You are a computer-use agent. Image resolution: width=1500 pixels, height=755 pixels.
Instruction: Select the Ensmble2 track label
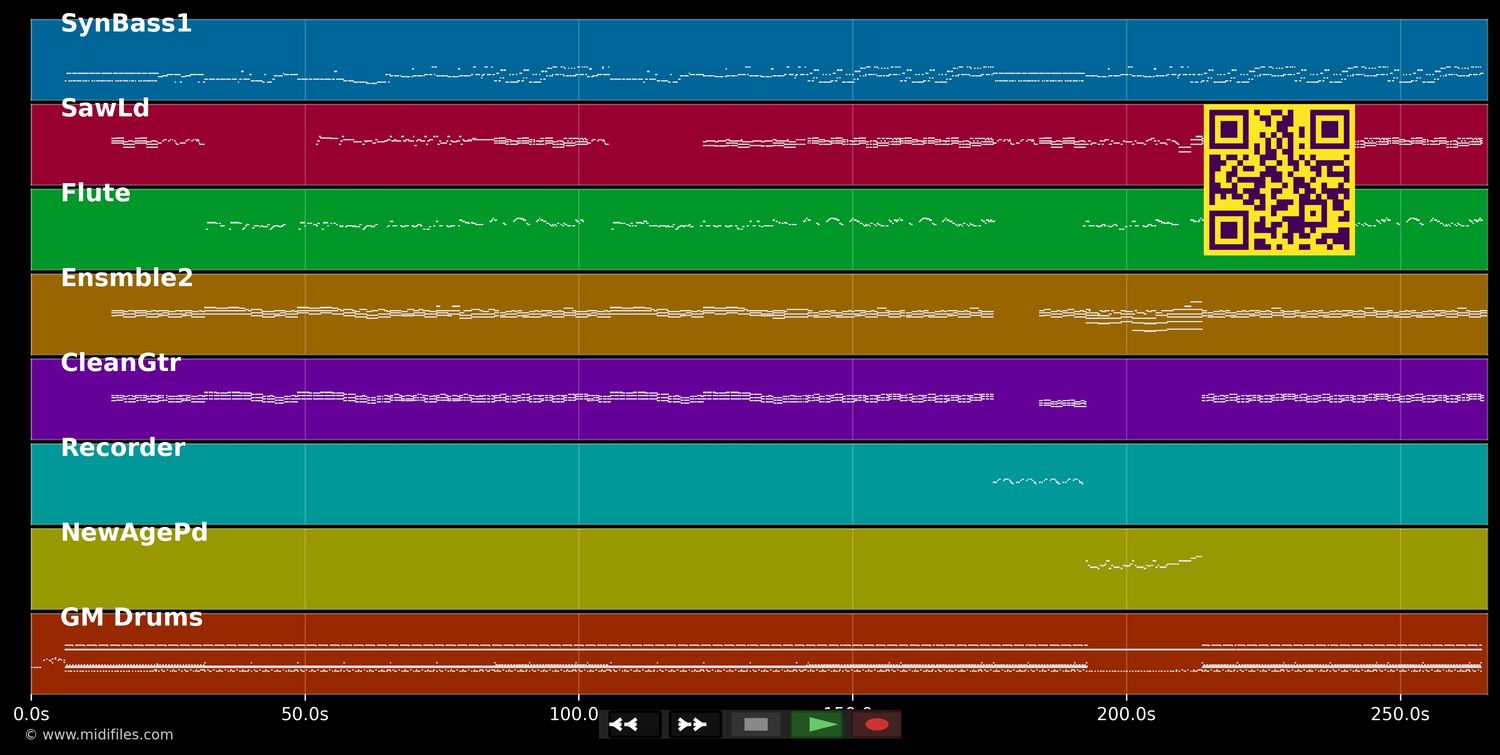[127, 279]
